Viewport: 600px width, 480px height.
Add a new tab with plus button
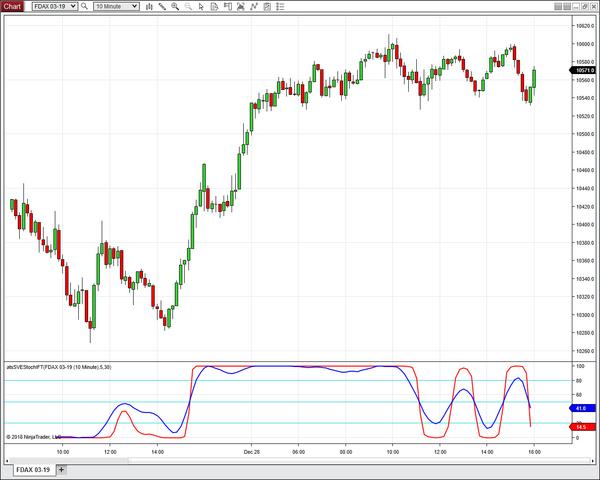pyautogui.click(x=62, y=469)
